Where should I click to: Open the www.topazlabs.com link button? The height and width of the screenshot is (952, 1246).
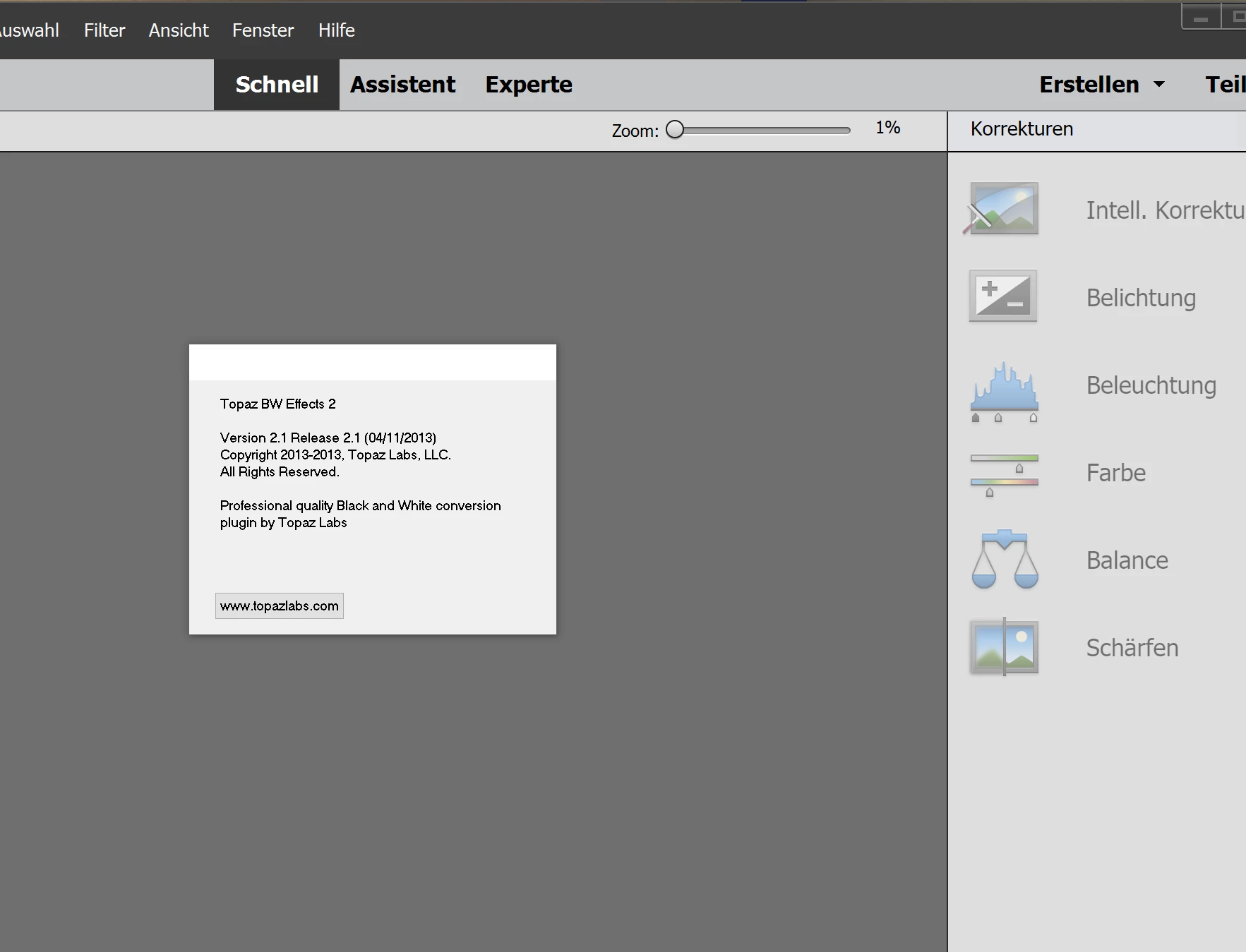point(280,605)
